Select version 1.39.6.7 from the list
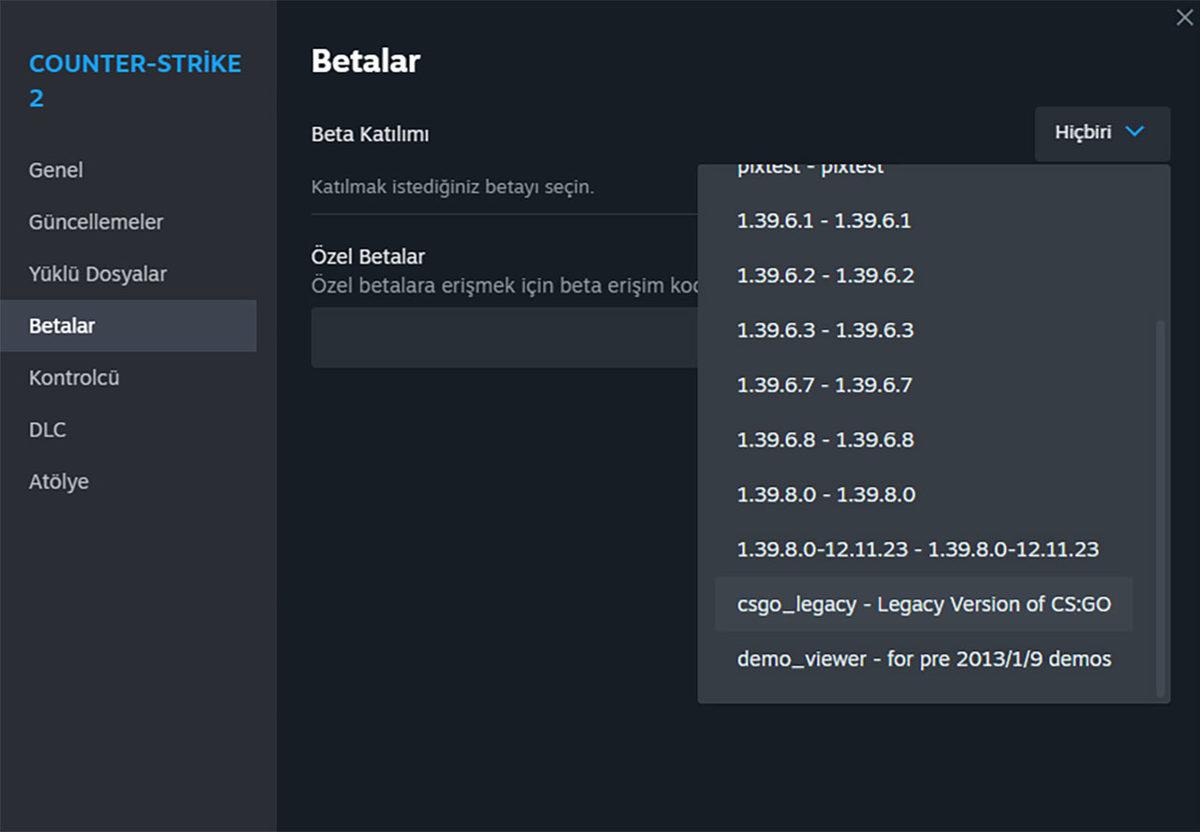The image size is (1200, 832). pyautogui.click(x=825, y=385)
